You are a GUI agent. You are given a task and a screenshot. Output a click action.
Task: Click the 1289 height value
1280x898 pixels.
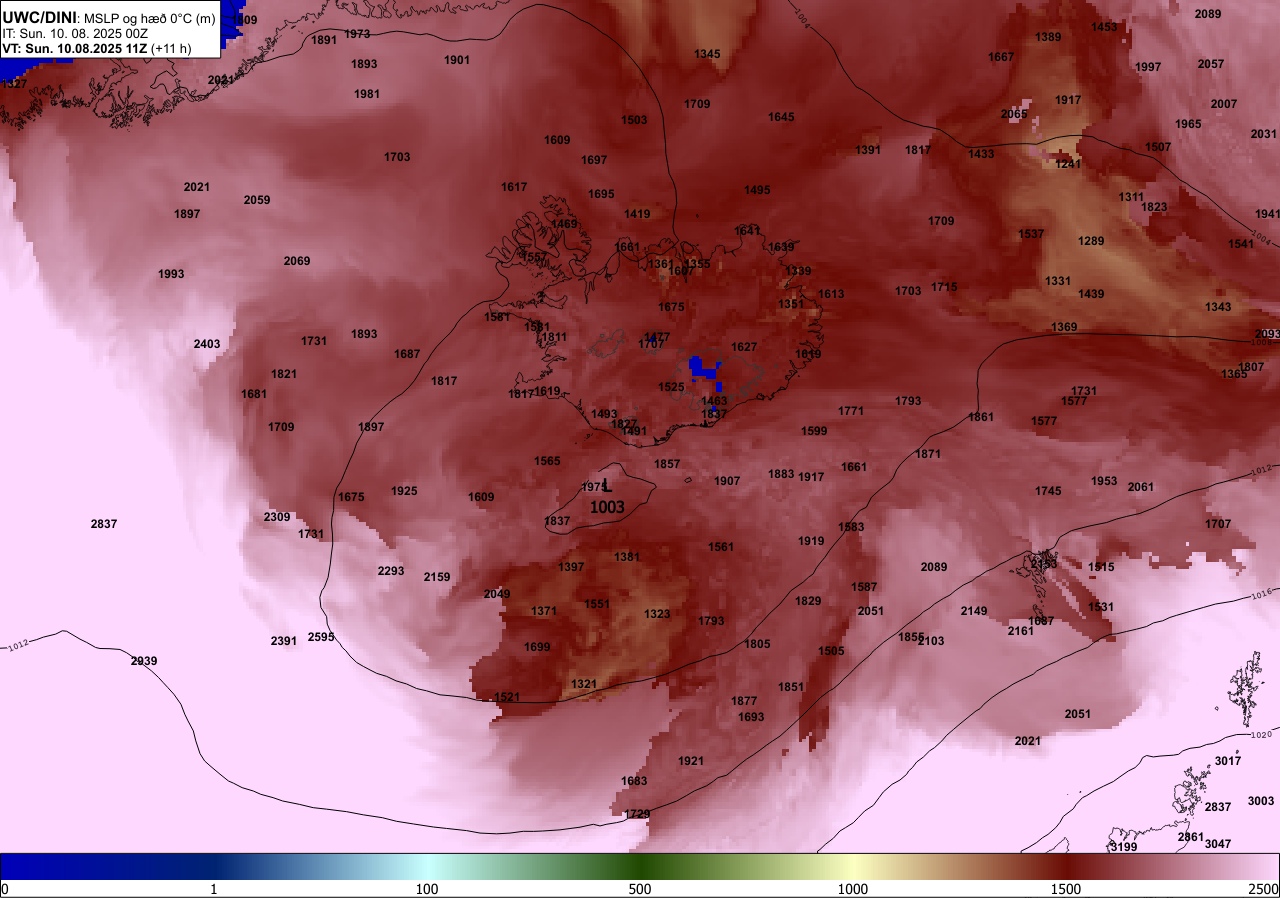point(1091,241)
